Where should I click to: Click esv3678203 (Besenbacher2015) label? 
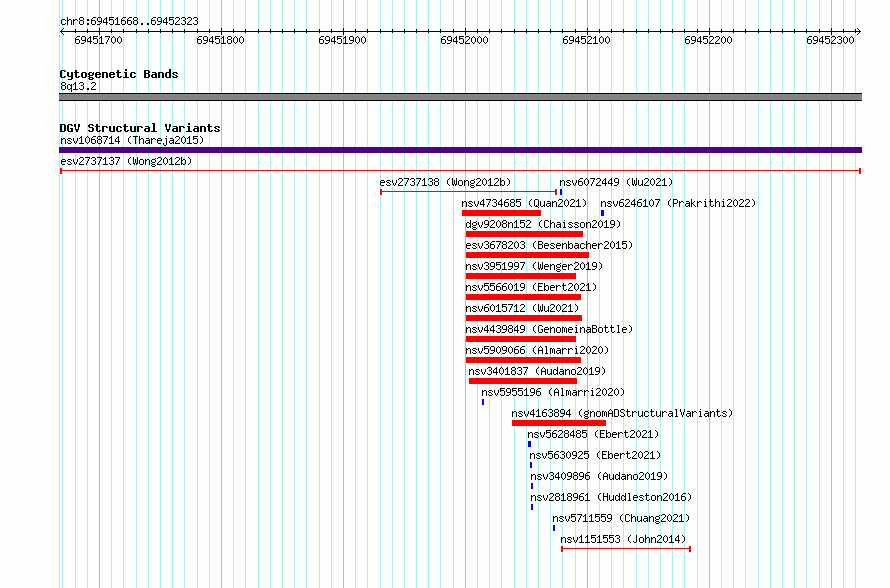549,245
